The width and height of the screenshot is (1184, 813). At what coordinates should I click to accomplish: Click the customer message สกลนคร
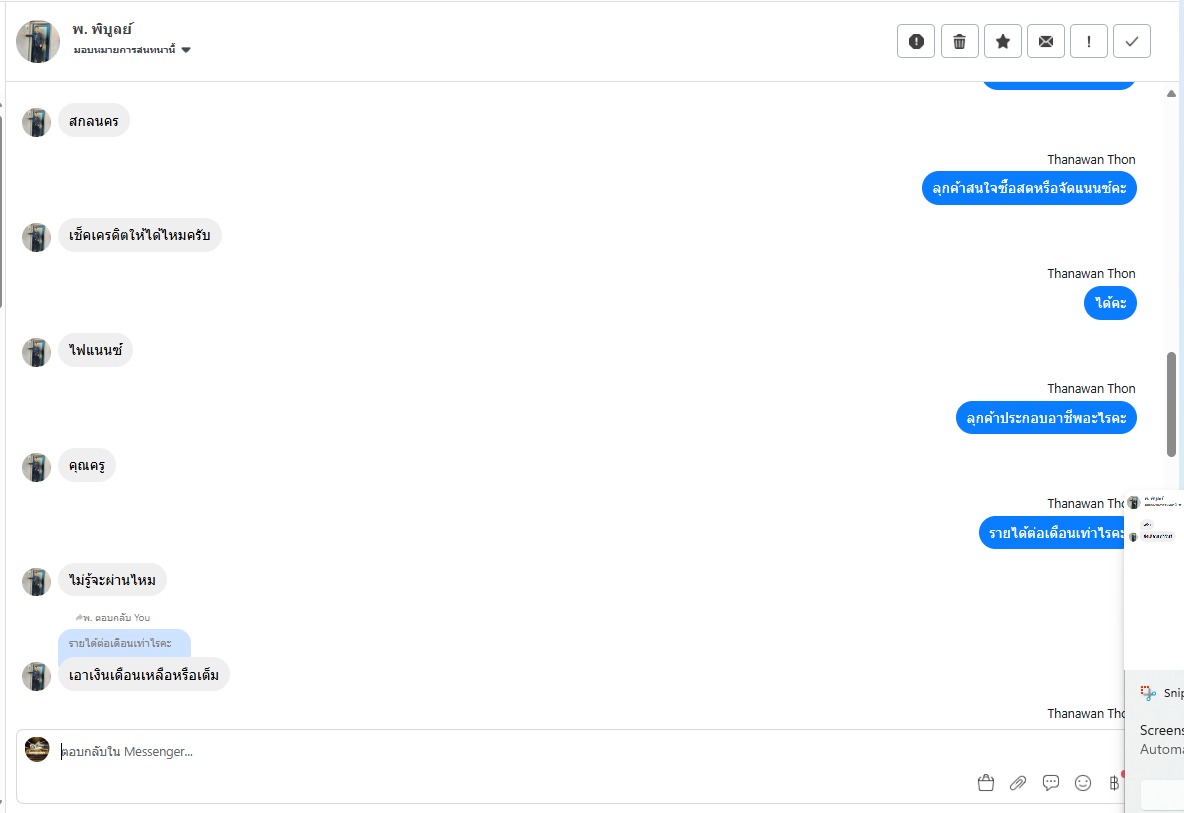94,121
